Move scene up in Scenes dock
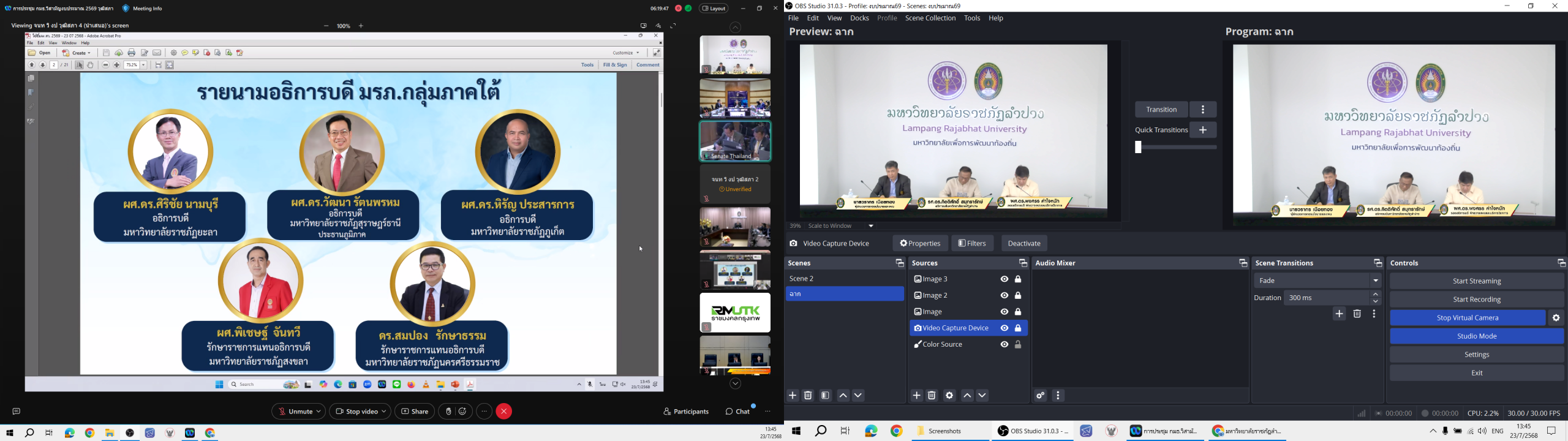 tap(843, 396)
